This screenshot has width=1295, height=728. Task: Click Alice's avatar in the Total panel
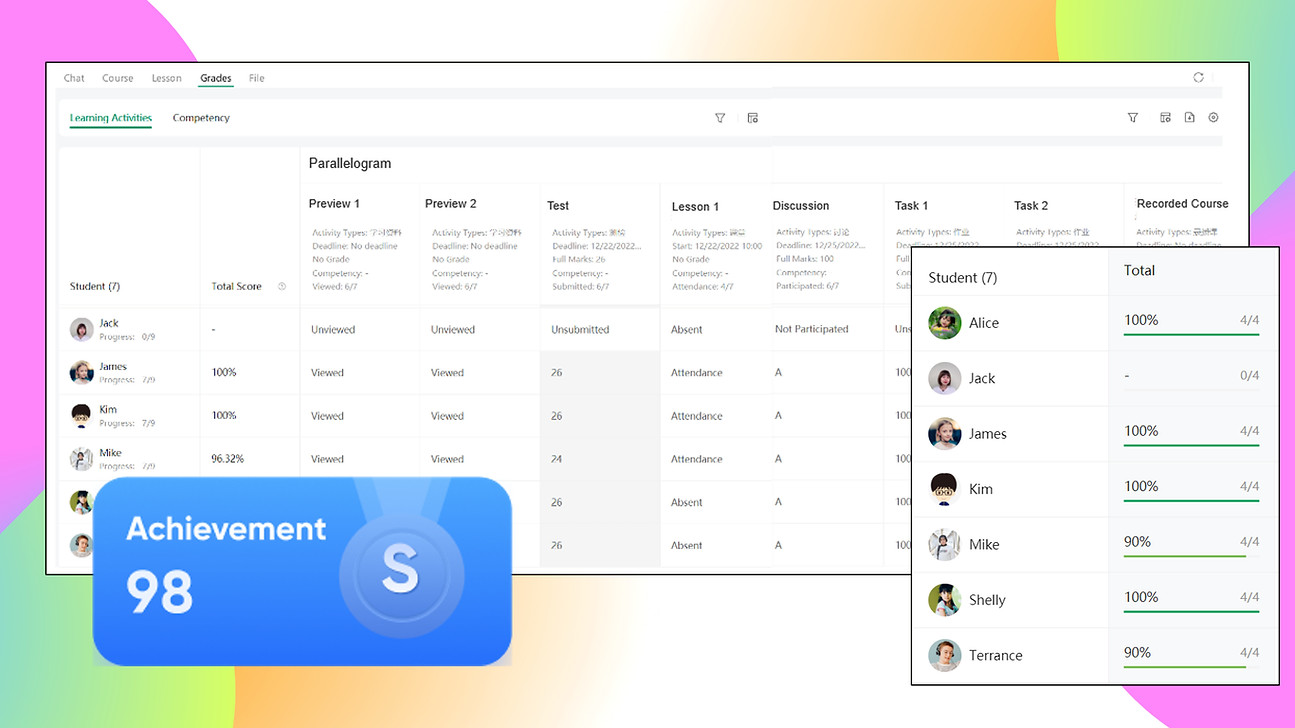[945, 323]
